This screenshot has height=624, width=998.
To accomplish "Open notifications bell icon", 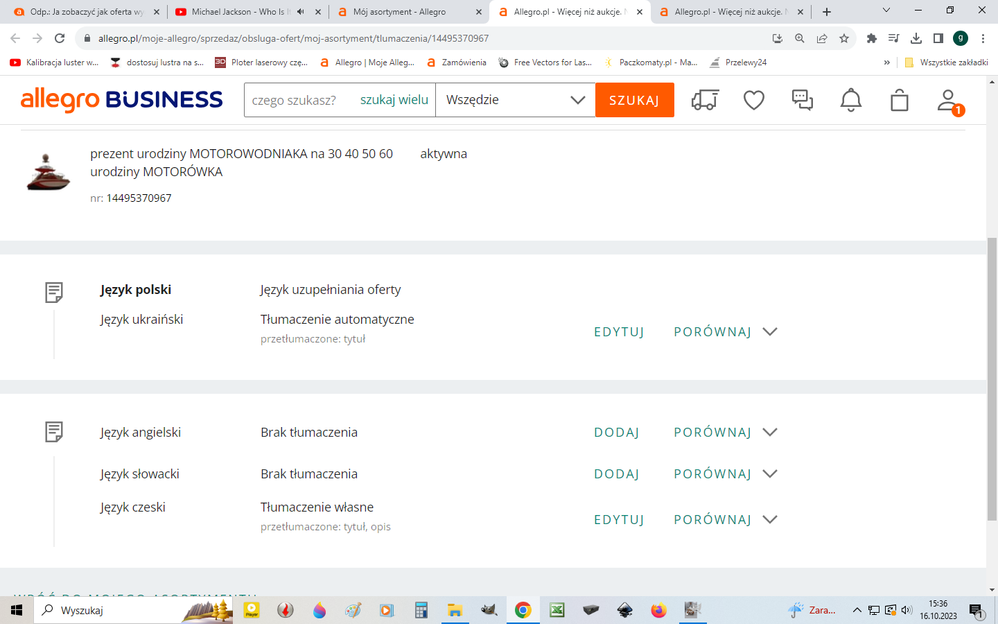I will (x=851, y=100).
